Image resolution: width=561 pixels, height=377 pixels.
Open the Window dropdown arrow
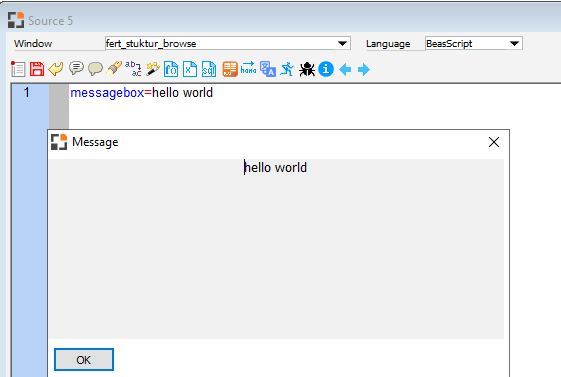342,44
